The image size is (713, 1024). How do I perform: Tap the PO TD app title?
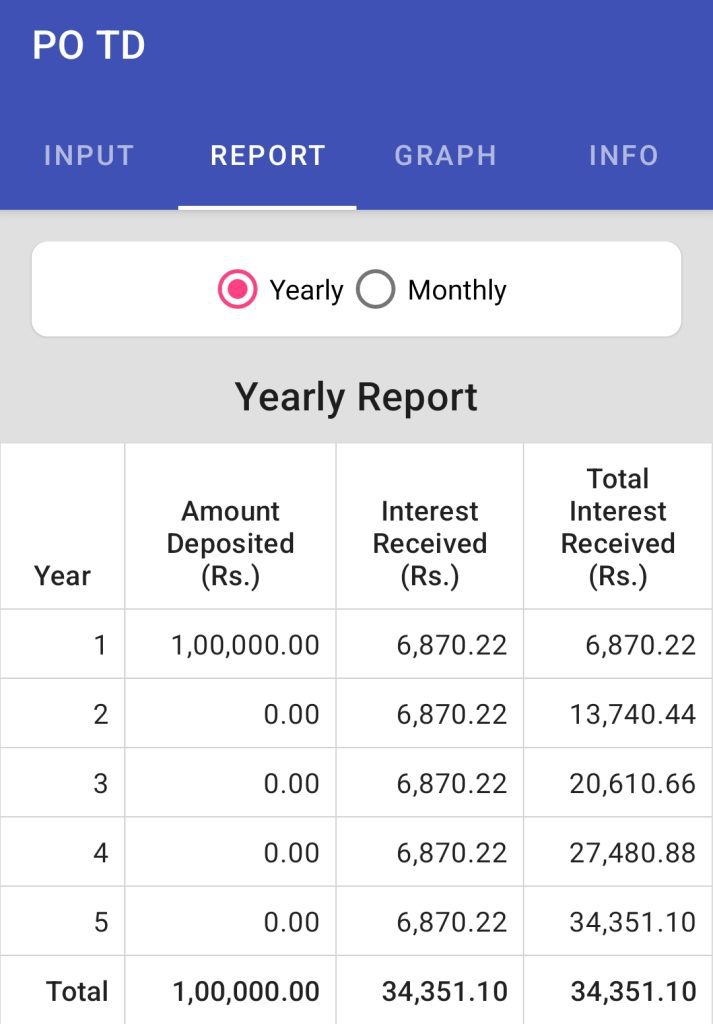89,46
